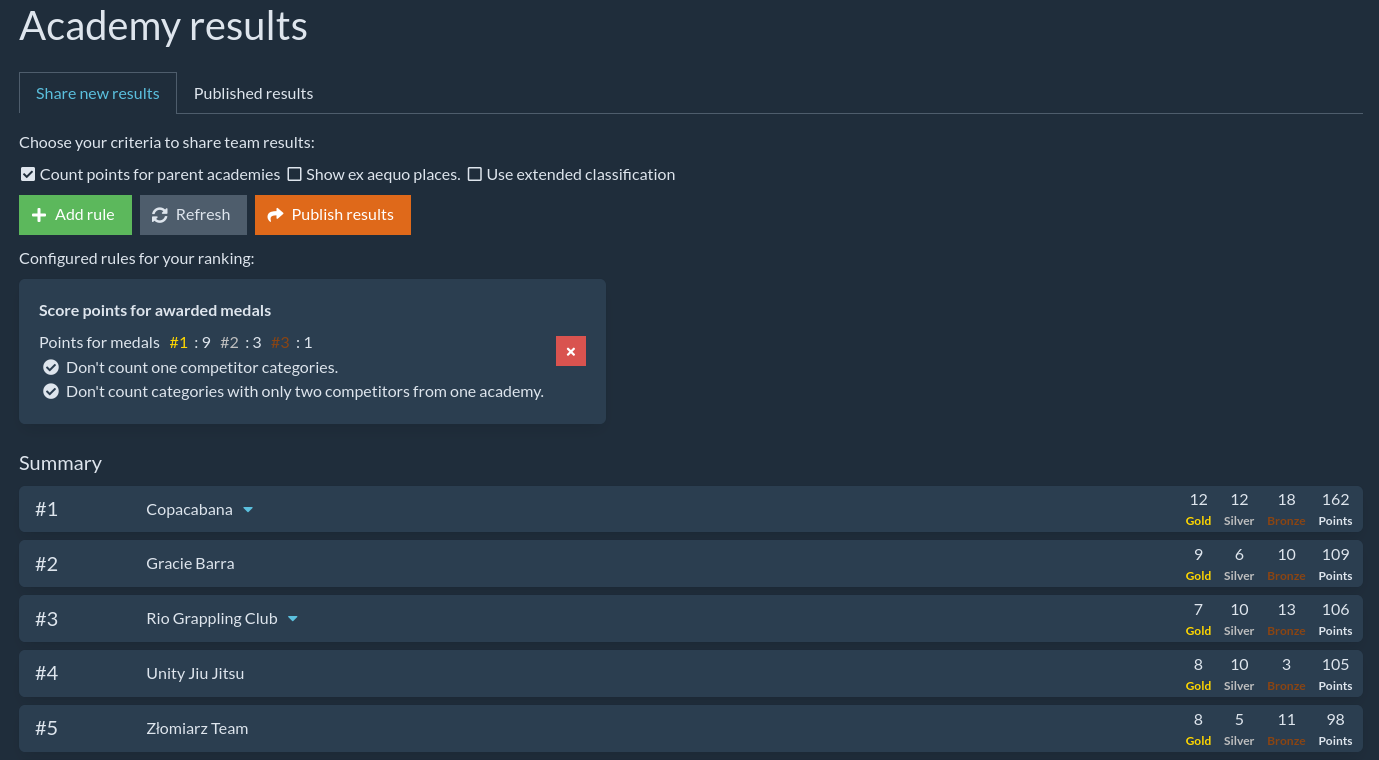Click the share arrow icon on Publish results
1379x760 pixels.
coord(276,215)
